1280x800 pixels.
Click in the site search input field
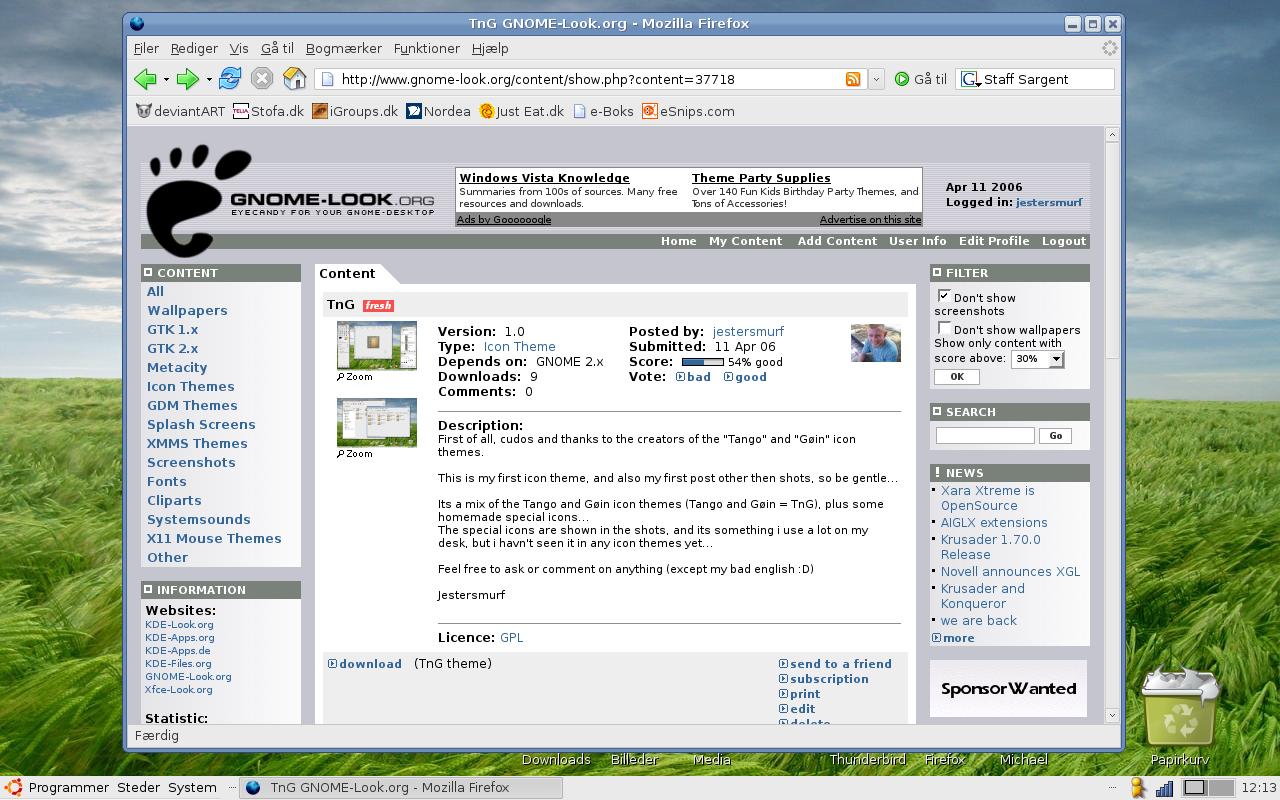(x=985, y=435)
